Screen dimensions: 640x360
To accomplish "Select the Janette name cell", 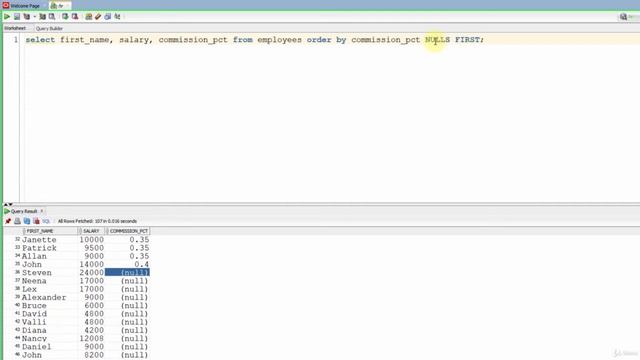I will coord(49,240).
